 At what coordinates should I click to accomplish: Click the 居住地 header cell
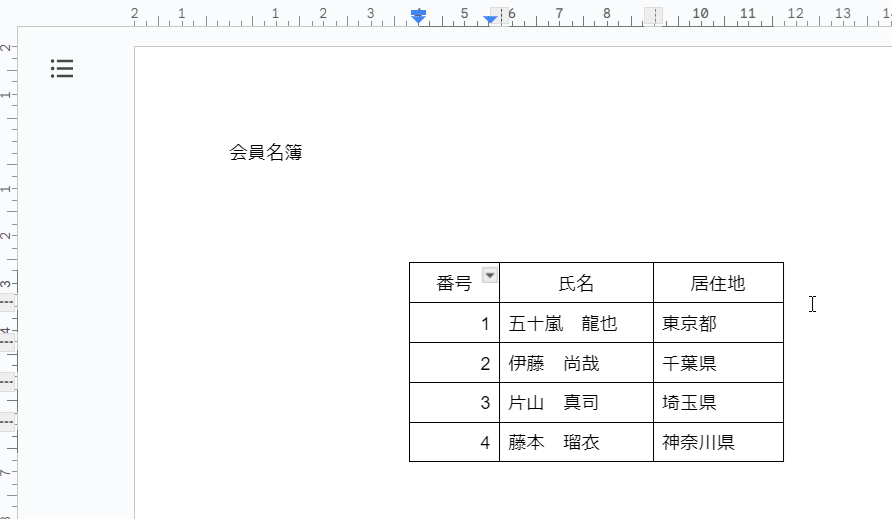(718, 283)
